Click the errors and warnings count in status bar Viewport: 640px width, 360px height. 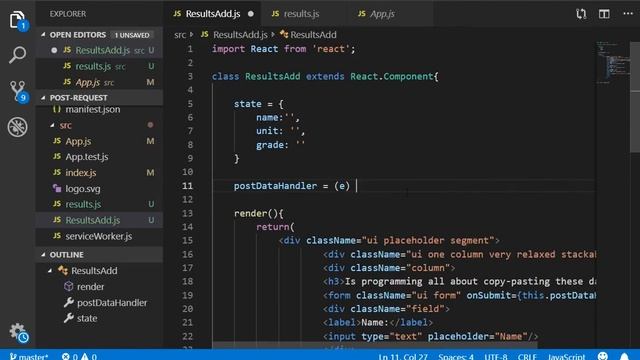click(79, 356)
